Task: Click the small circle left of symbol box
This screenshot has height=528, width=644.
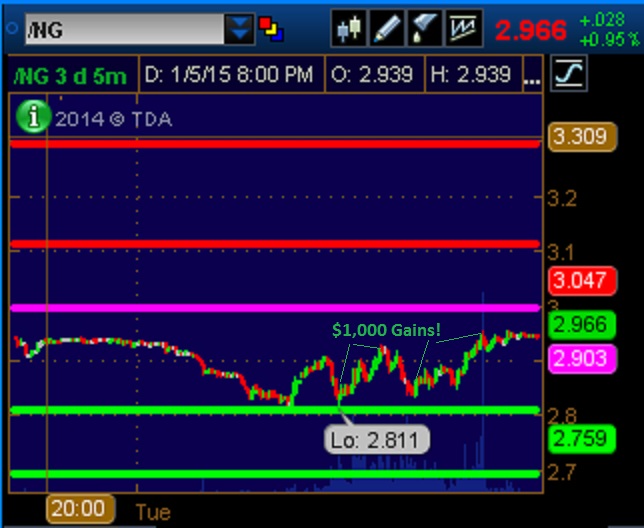Action: coord(11,29)
